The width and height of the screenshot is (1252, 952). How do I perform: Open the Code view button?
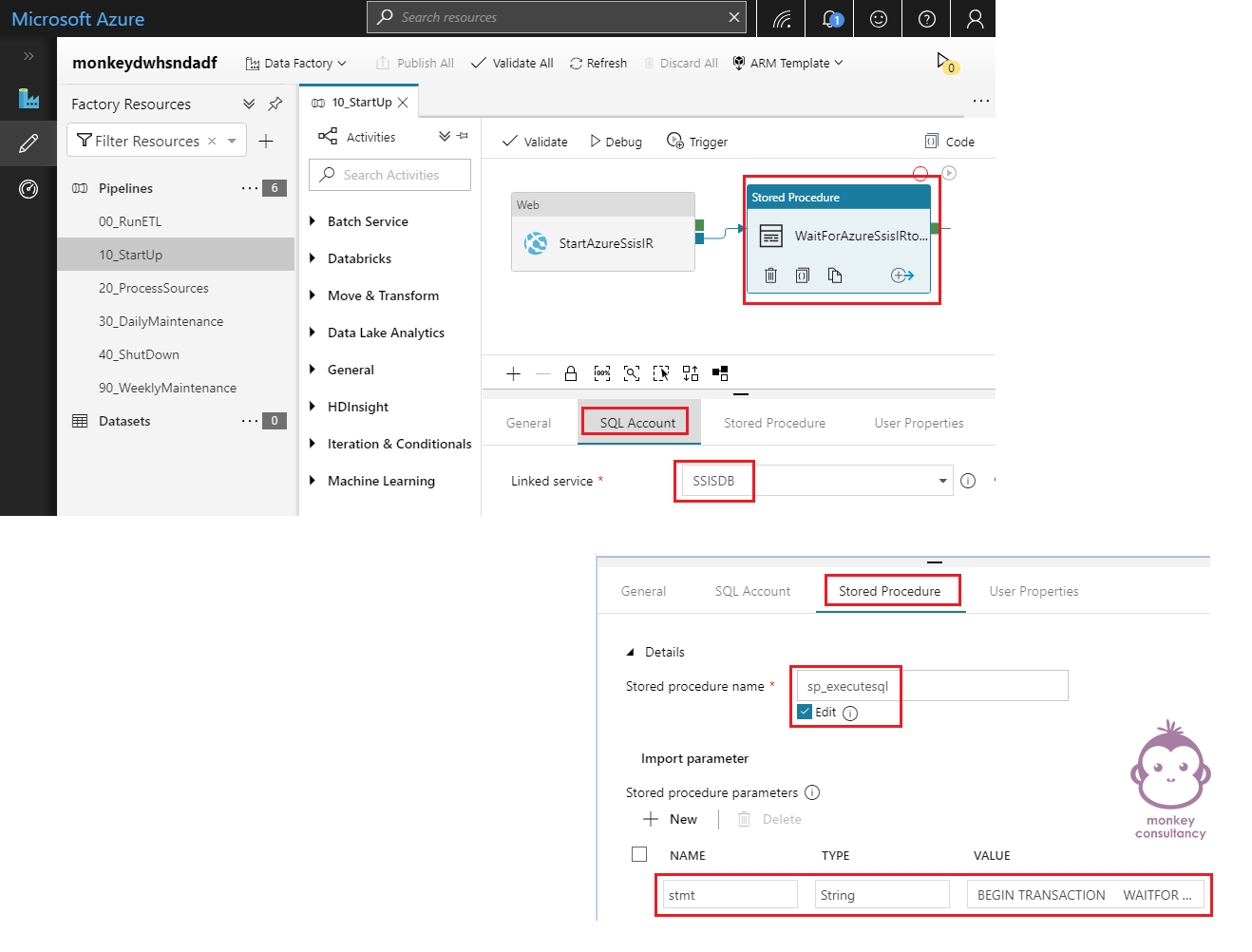point(950,142)
